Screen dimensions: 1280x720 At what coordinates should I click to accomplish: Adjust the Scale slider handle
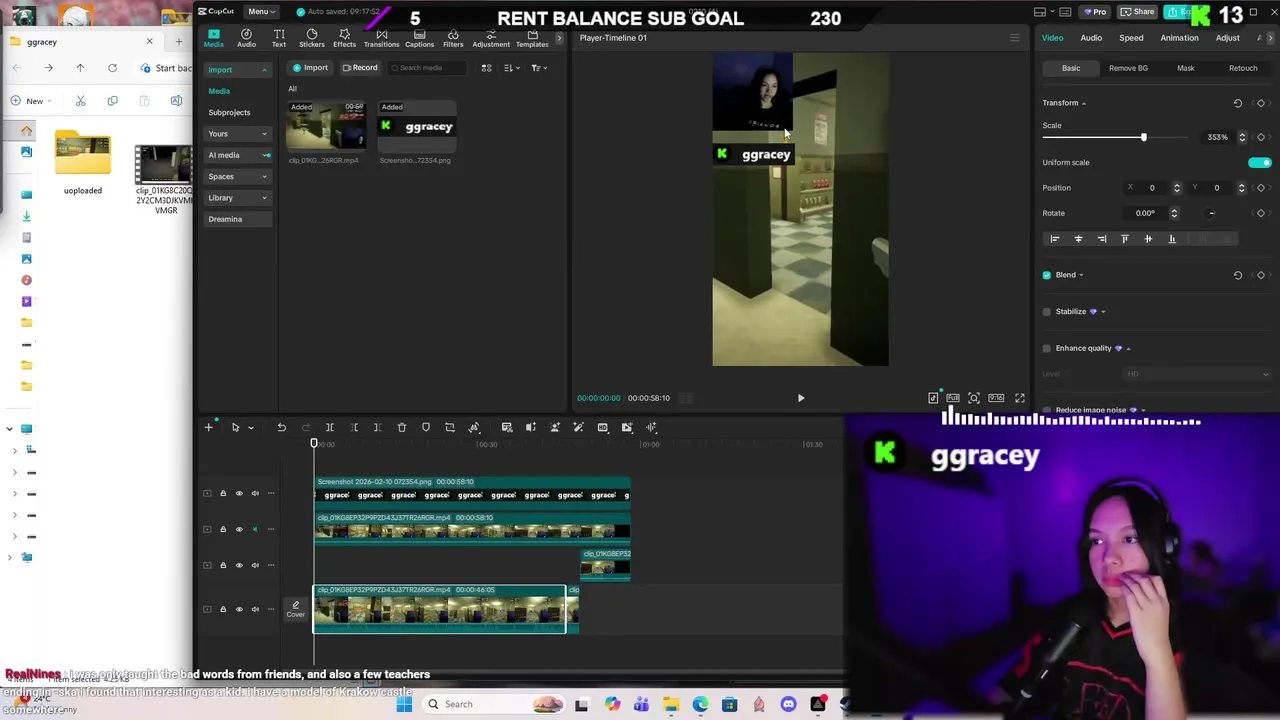(1144, 137)
